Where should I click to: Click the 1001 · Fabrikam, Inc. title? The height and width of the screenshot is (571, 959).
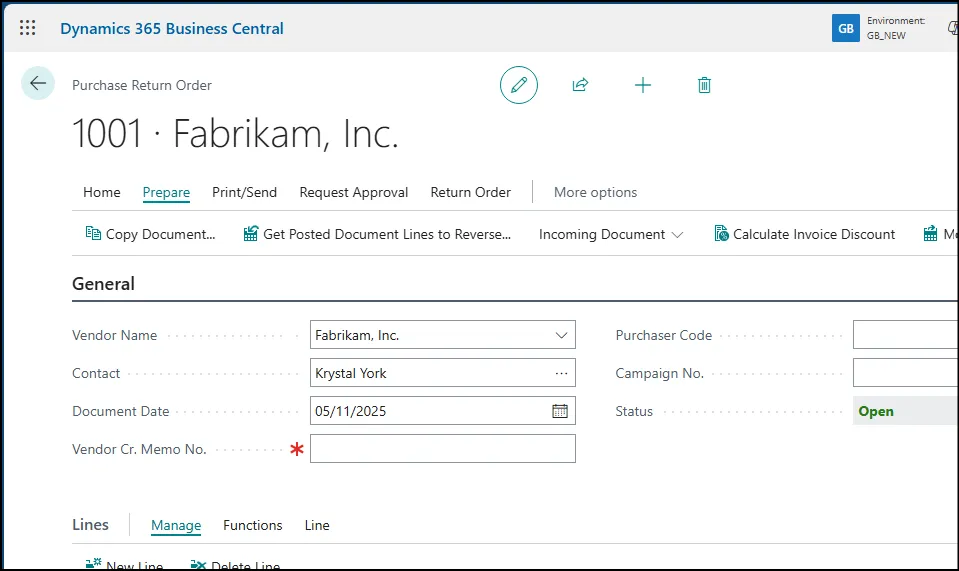coord(235,133)
